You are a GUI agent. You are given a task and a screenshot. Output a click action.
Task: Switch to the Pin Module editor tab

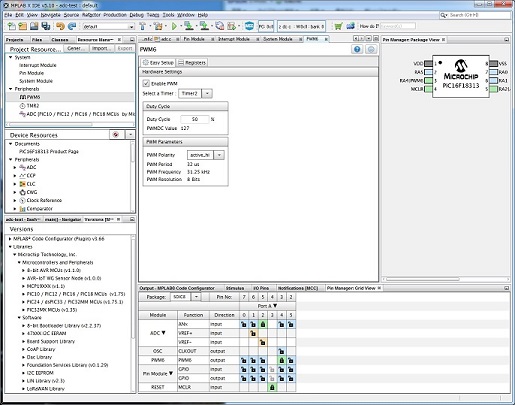(194, 39)
